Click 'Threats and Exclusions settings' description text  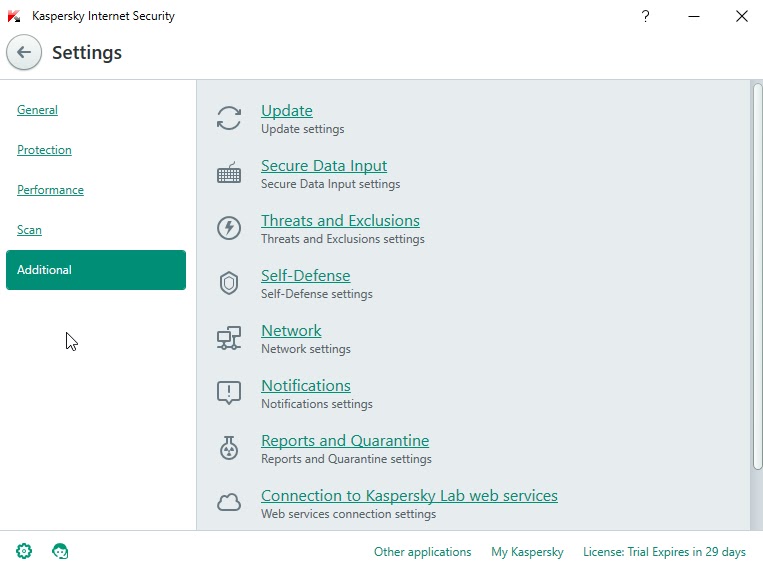tap(343, 239)
